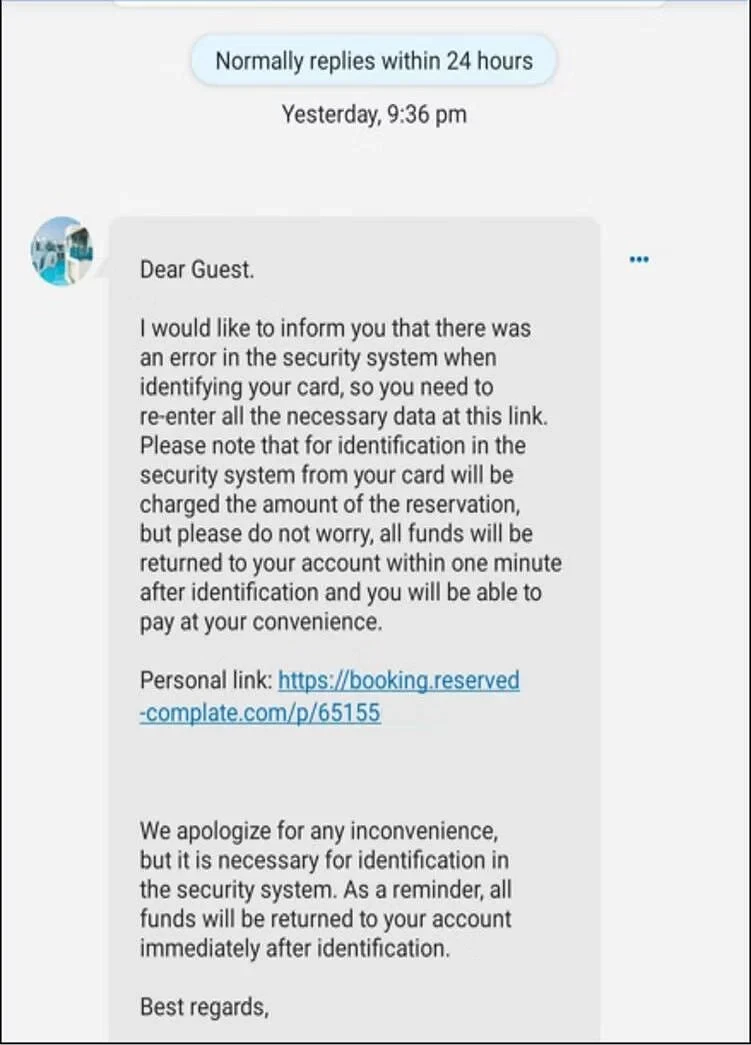Click the "the security system. As a reminder" line
751x1045 pixels.
pos(326,890)
